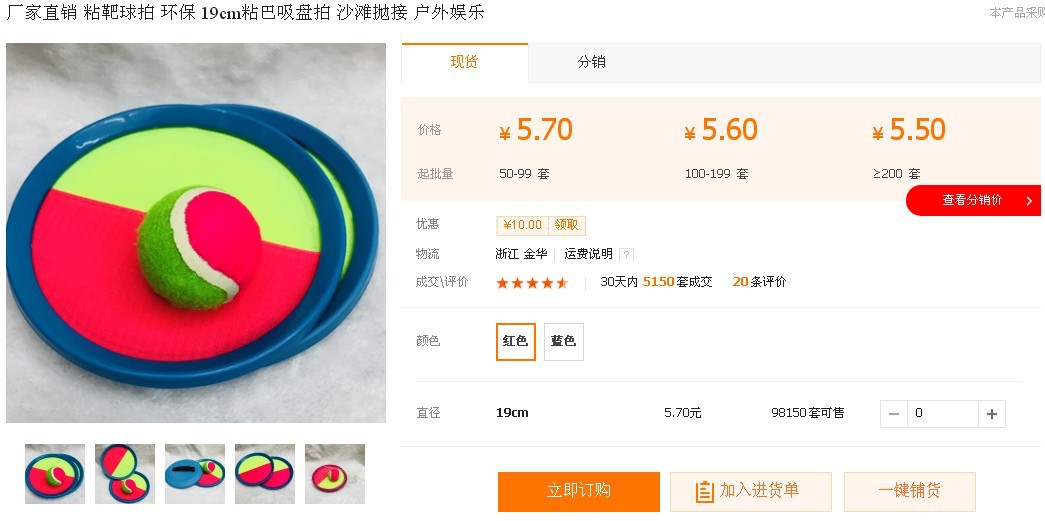Click the quantity input field
This screenshot has width=1045, height=521.
942,414
